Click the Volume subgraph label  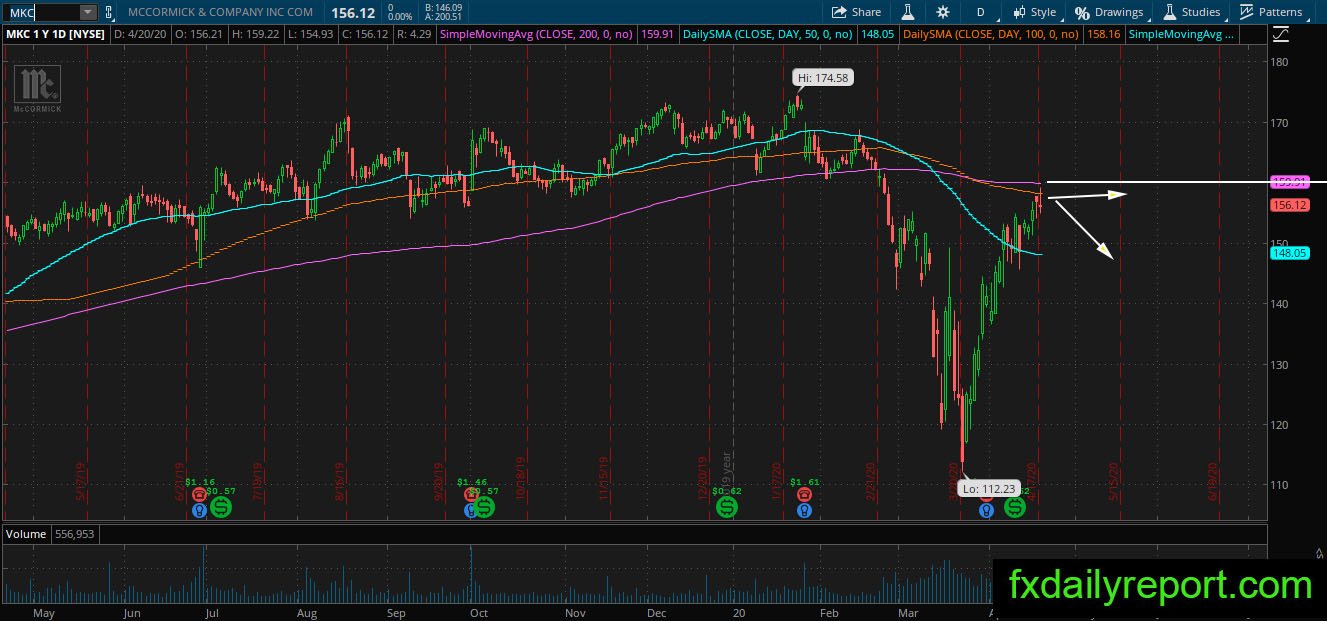pyautogui.click(x=26, y=534)
